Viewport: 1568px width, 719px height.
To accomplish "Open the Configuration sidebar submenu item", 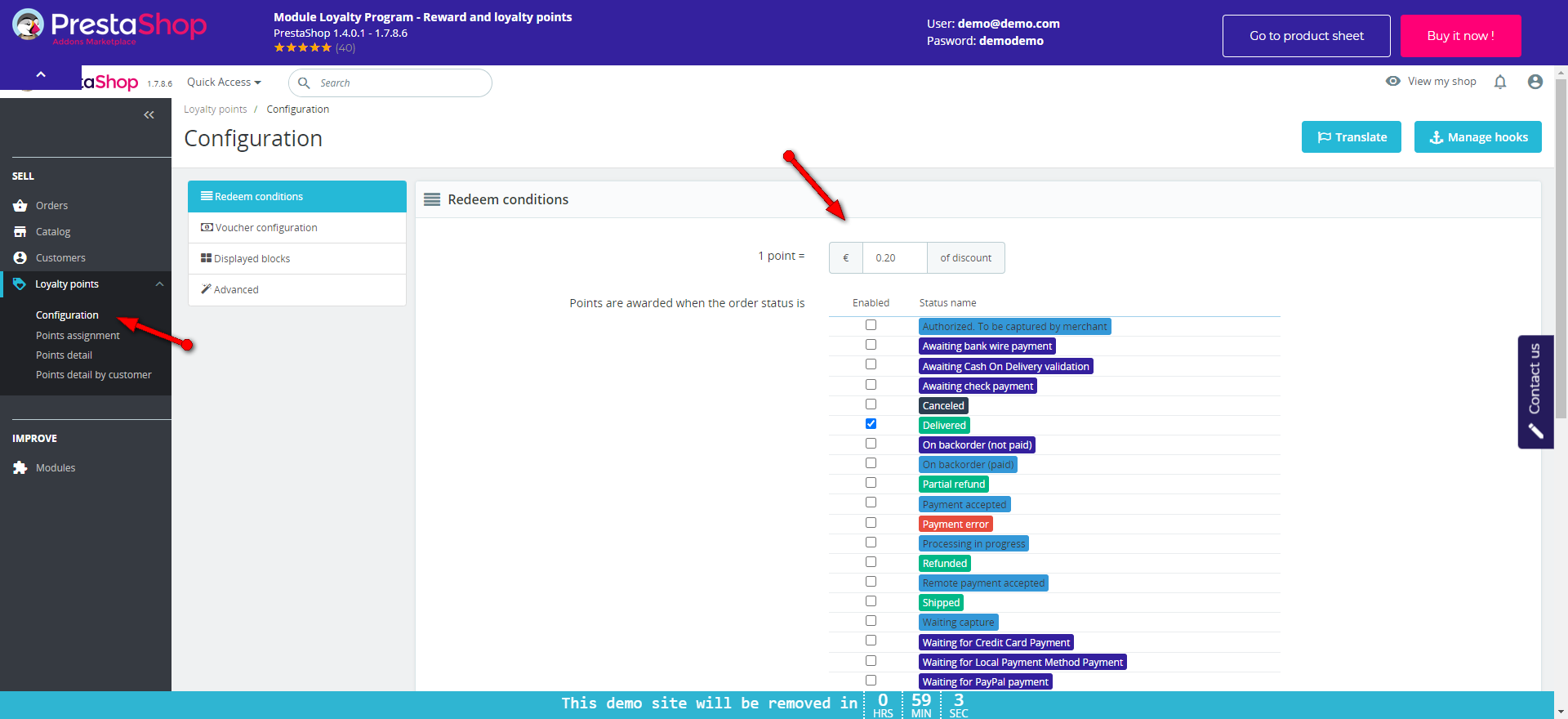I will [x=67, y=315].
